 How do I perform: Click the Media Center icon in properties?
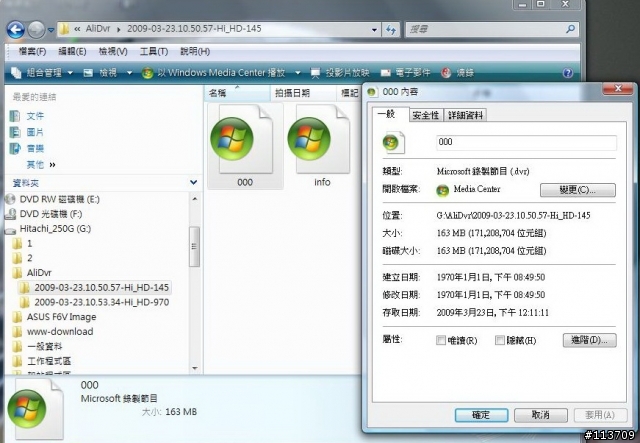(x=442, y=190)
